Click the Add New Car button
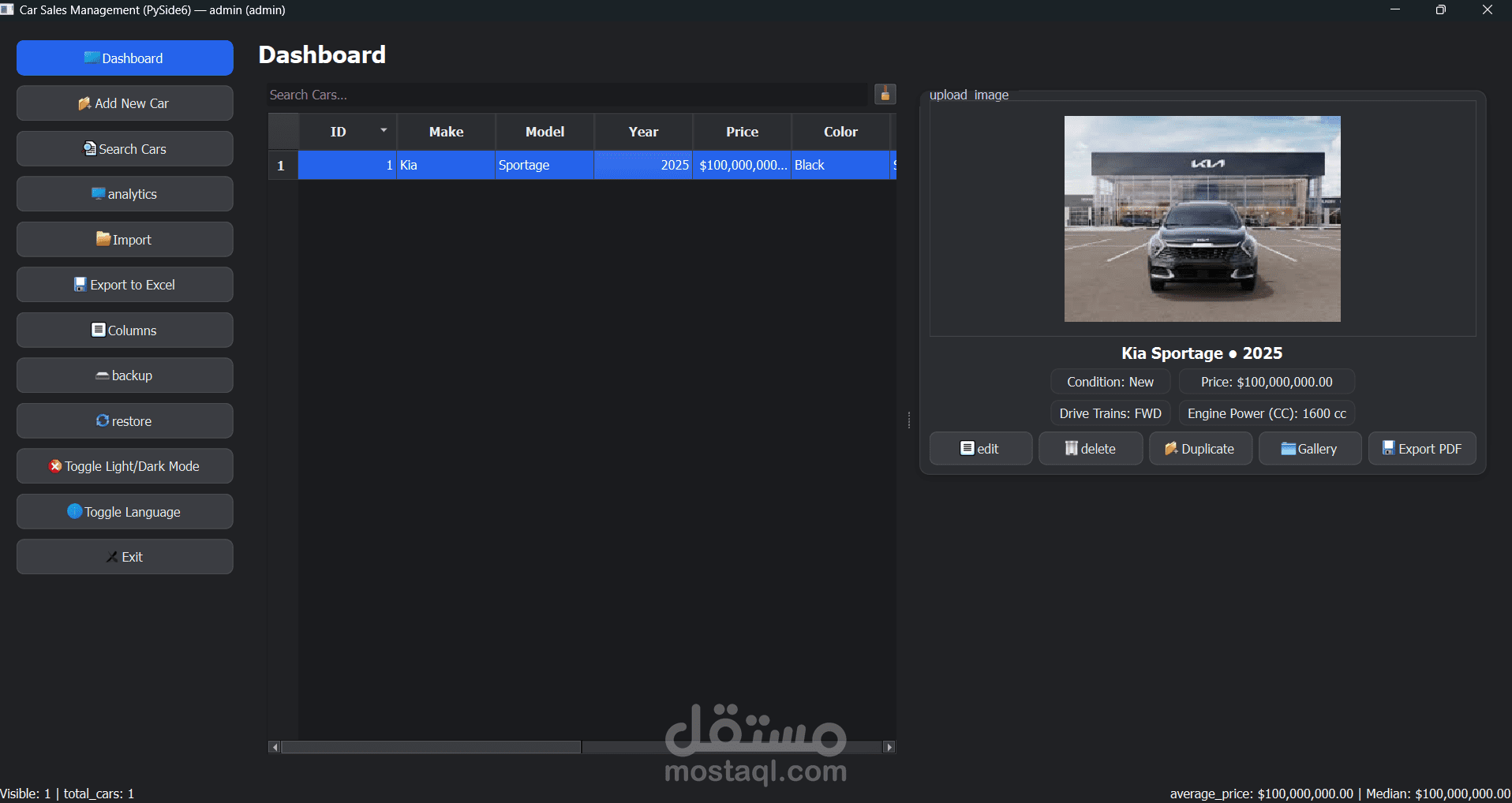 (x=125, y=103)
